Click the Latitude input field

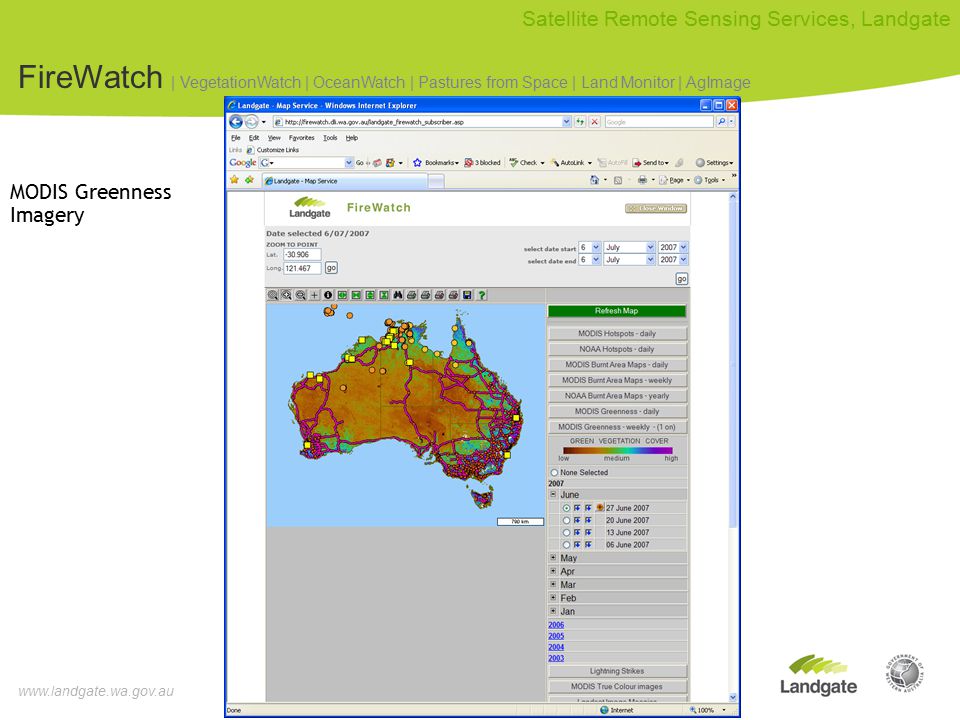(302, 255)
